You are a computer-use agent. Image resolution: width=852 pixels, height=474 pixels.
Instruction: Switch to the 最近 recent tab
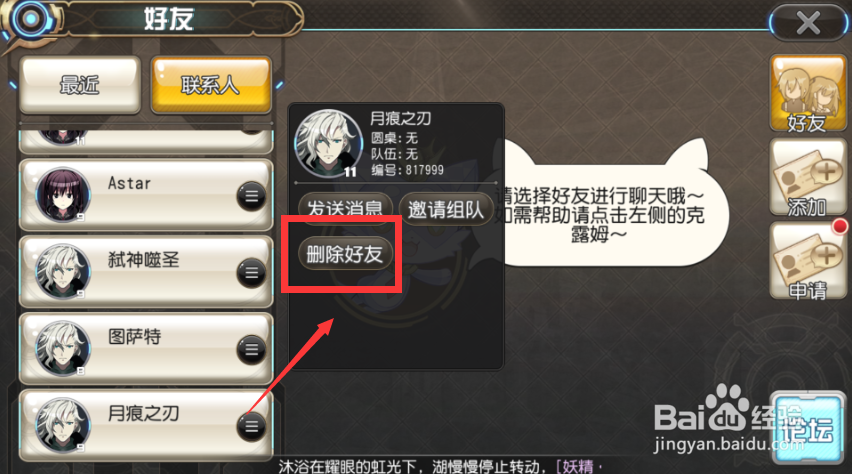[x=80, y=85]
